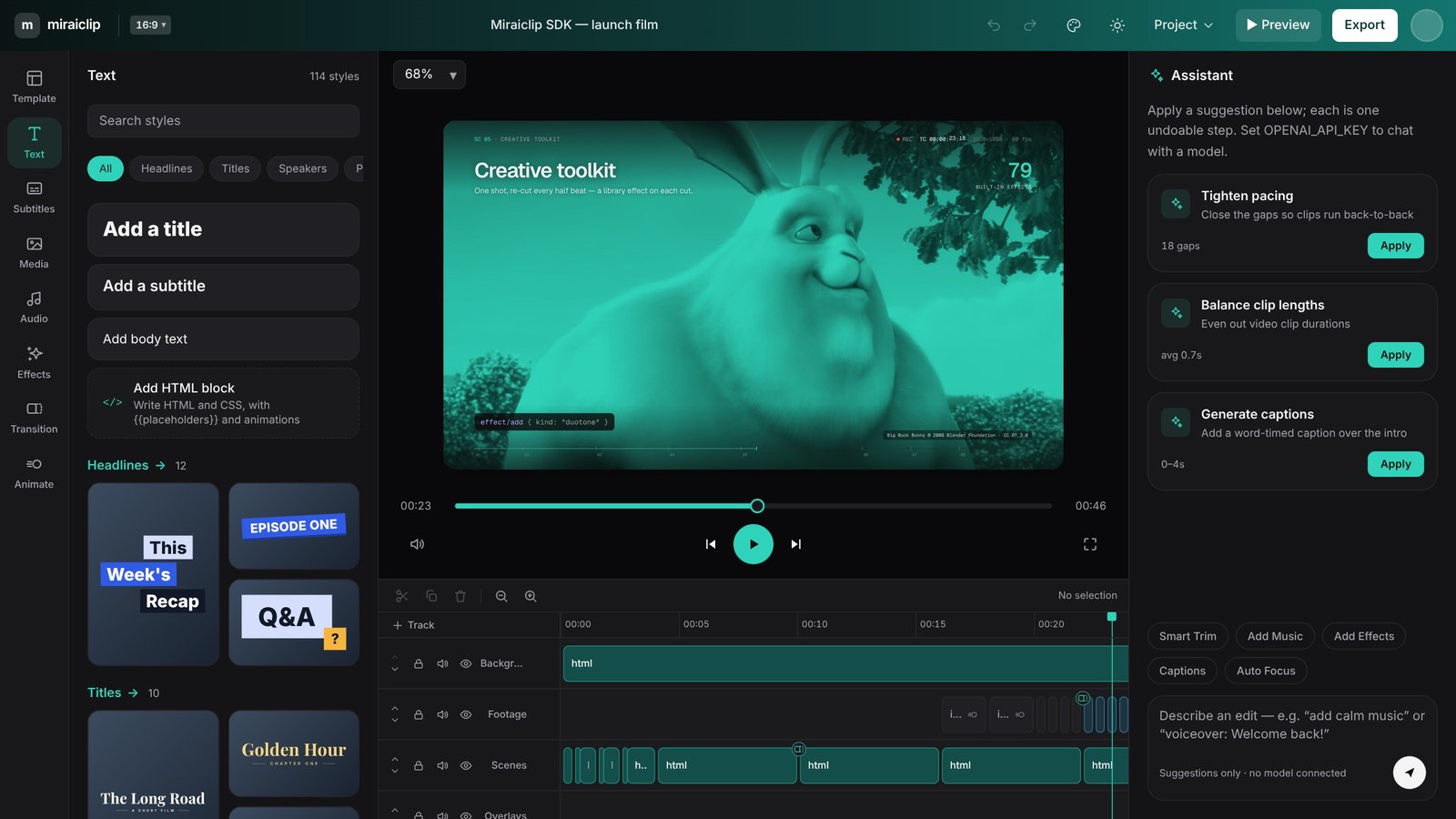1456x819 pixels.
Task: Select the Speakers filter chip
Action: click(x=302, y=168)
